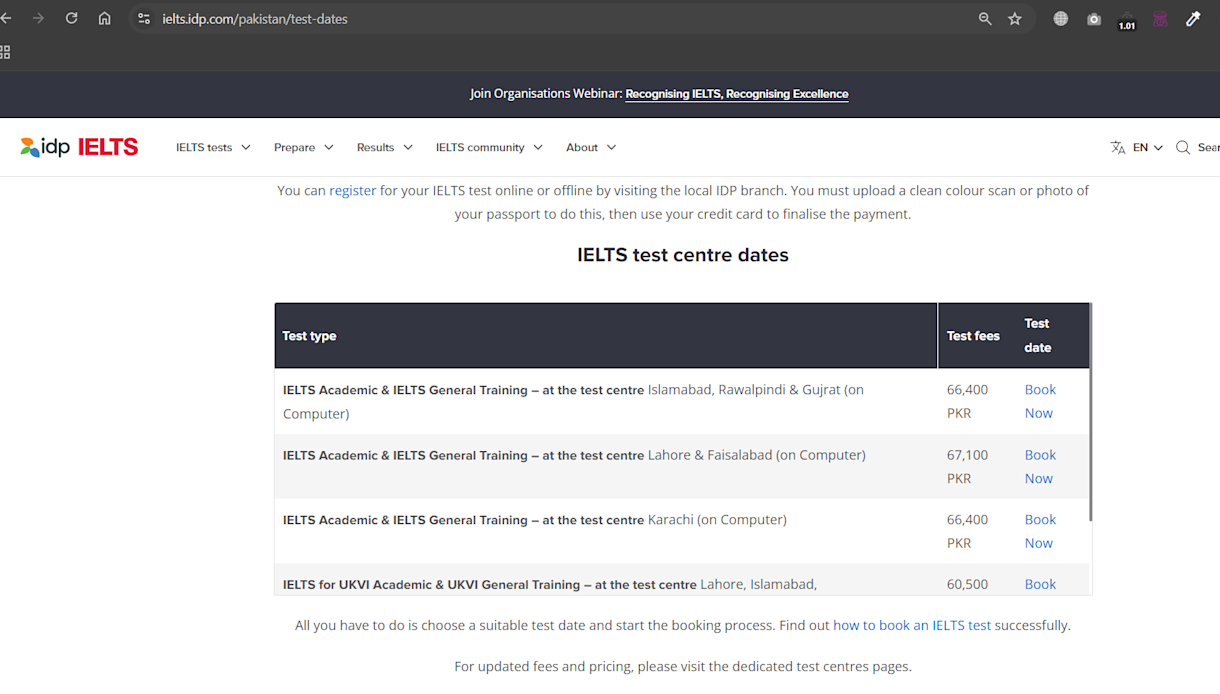Click the table's vertical scrollbar
1220x694 pixels.
tap(1090, 412)
